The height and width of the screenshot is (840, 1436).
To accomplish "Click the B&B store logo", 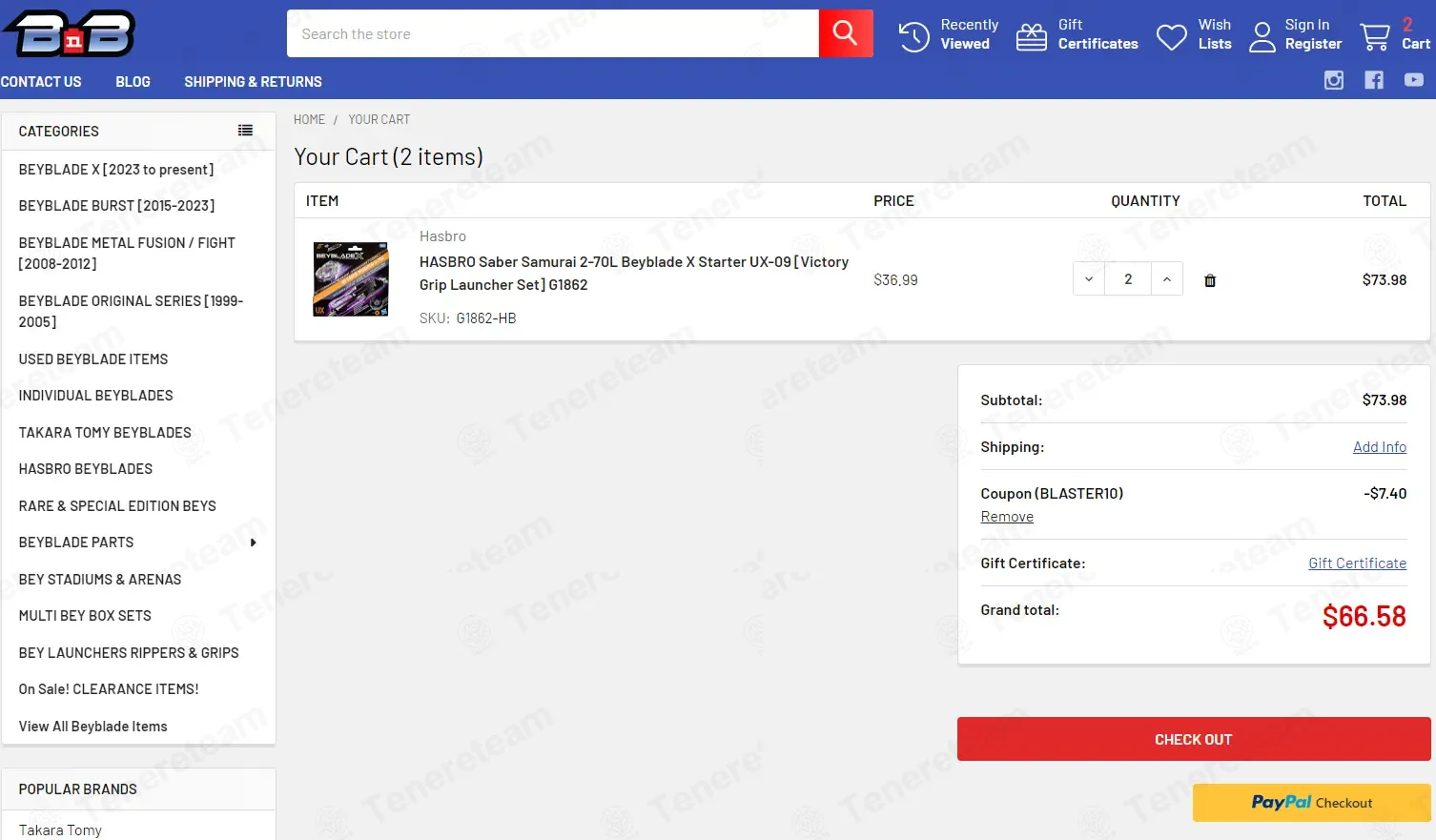I will point(70,34).
